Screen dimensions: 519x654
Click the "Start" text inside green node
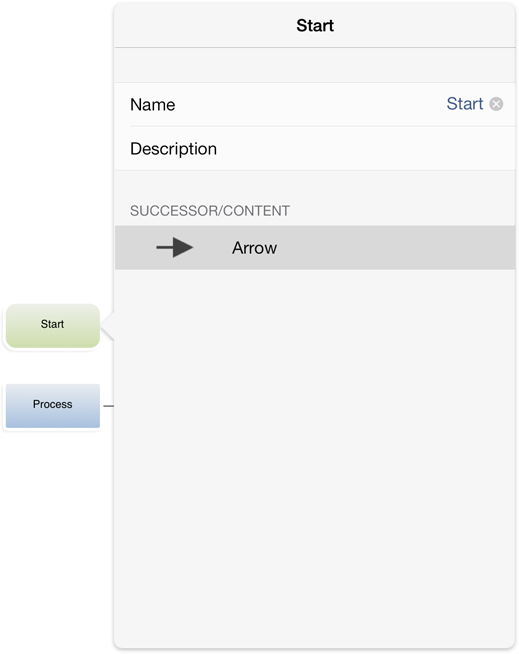coord(52,324)
